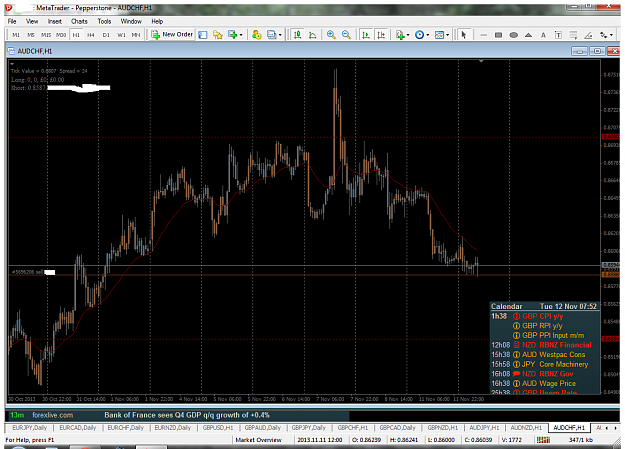Switch to the AUDJPY,H1 chart tab
Screen dimensions: 625x449
[x=484, y=427]
